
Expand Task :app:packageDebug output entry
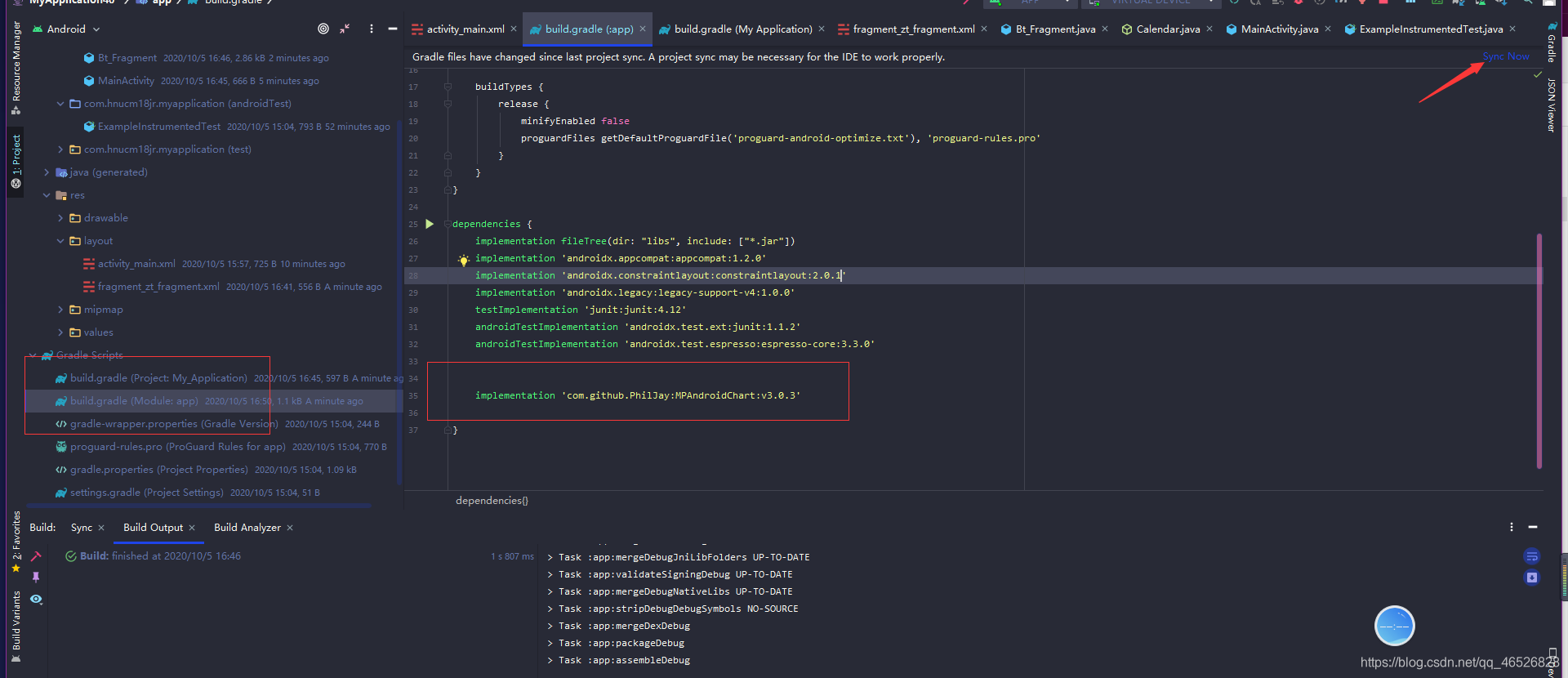550,643
